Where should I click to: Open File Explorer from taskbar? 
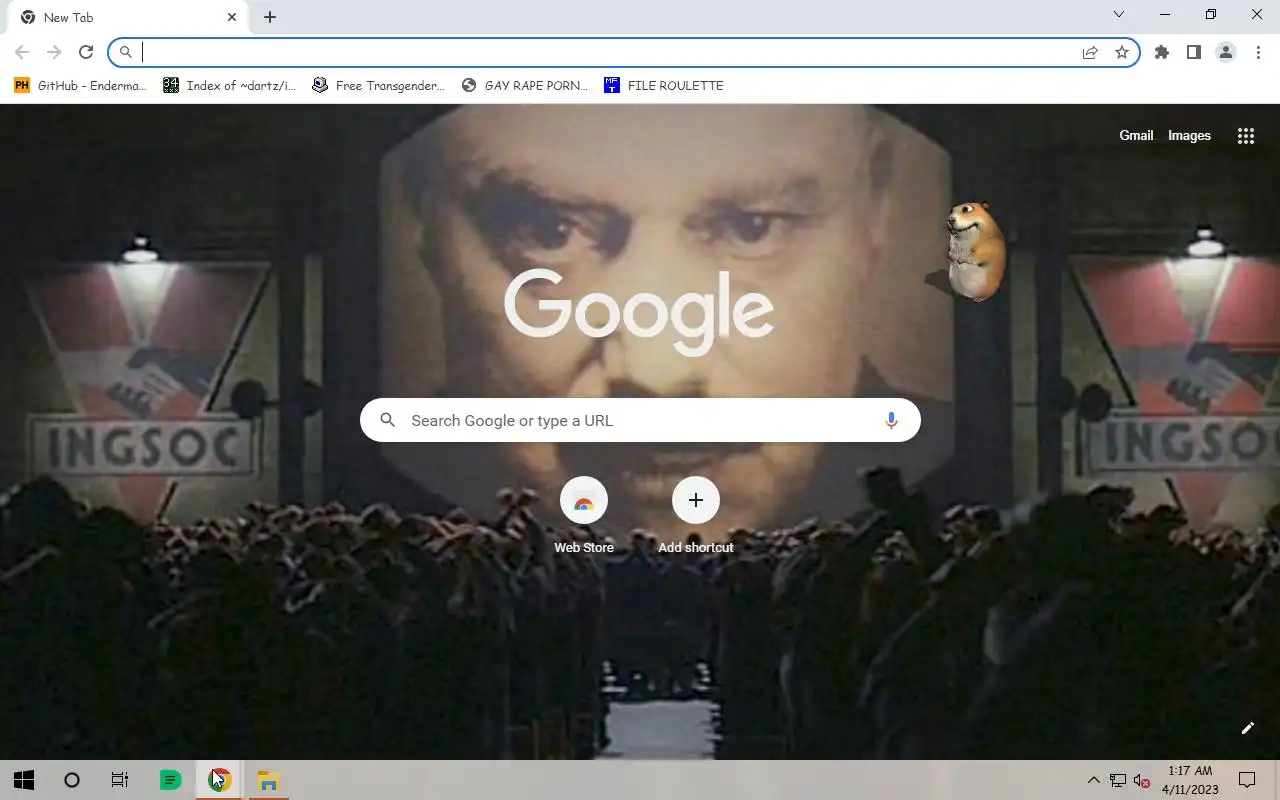coord(268,780)
